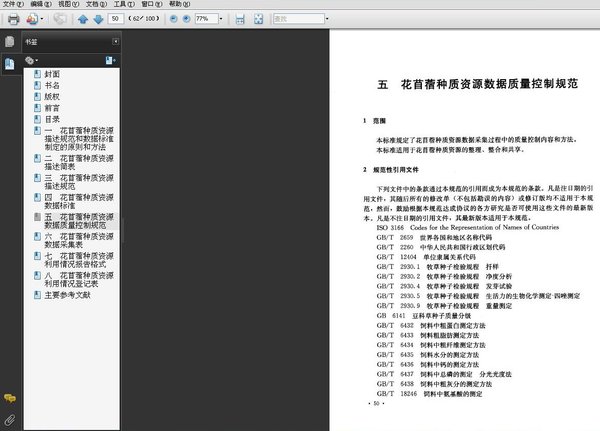Viewport: 600px width, 431px height.
Task: Click bookmark icon beside 书名
Action: coord(37,85)
